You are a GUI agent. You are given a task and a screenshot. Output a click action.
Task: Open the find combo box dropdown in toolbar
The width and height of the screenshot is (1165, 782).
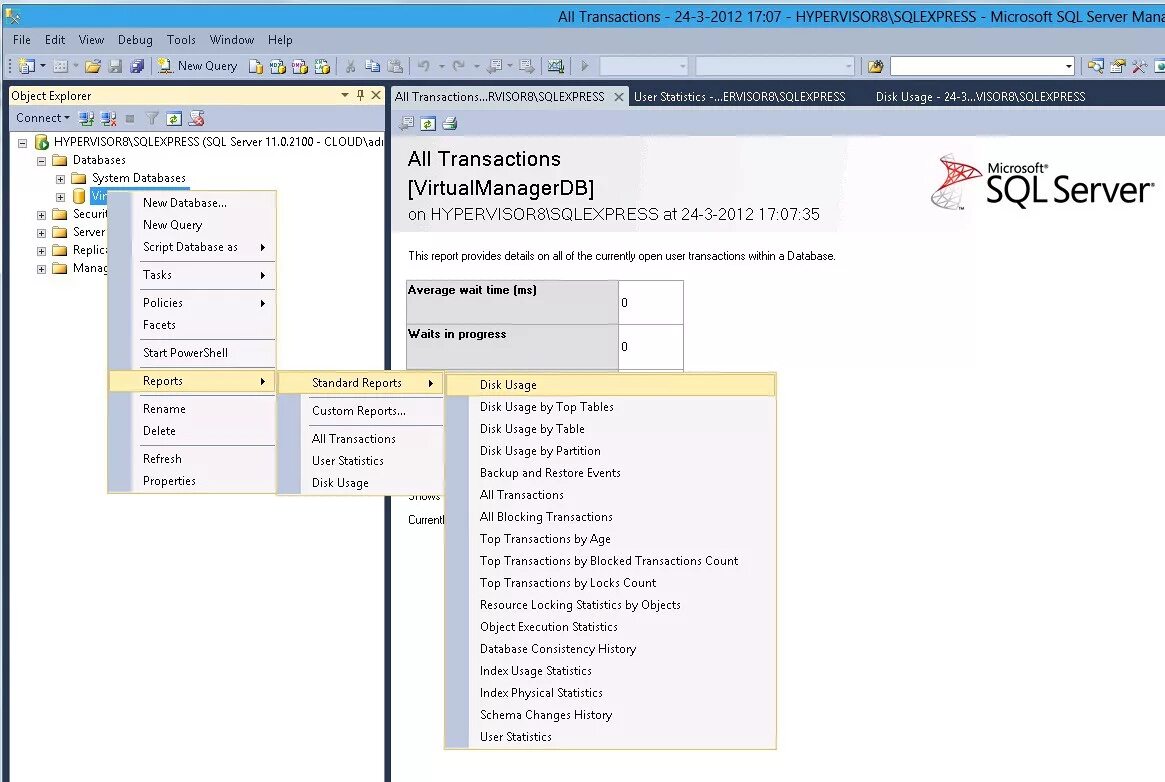[1068, 66]
